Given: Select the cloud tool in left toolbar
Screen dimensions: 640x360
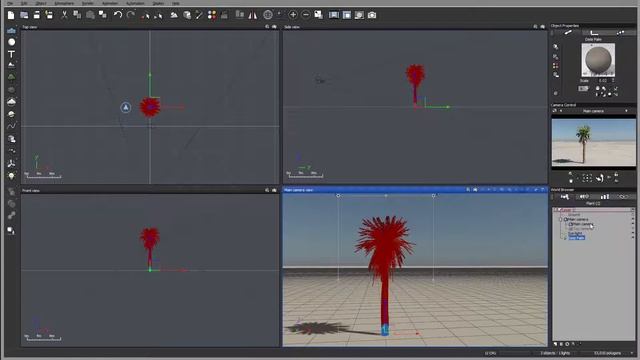Looking at the screenshot, I should pos(11,101).
